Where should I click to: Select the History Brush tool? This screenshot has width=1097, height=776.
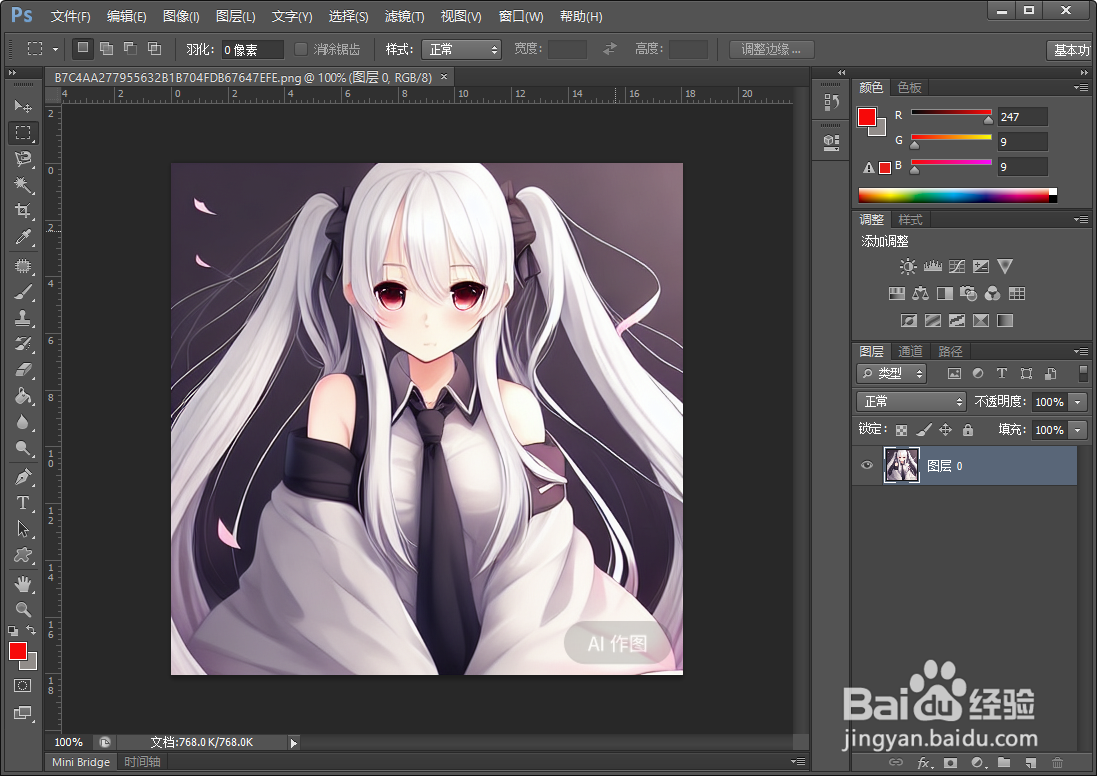pos(23,344)
